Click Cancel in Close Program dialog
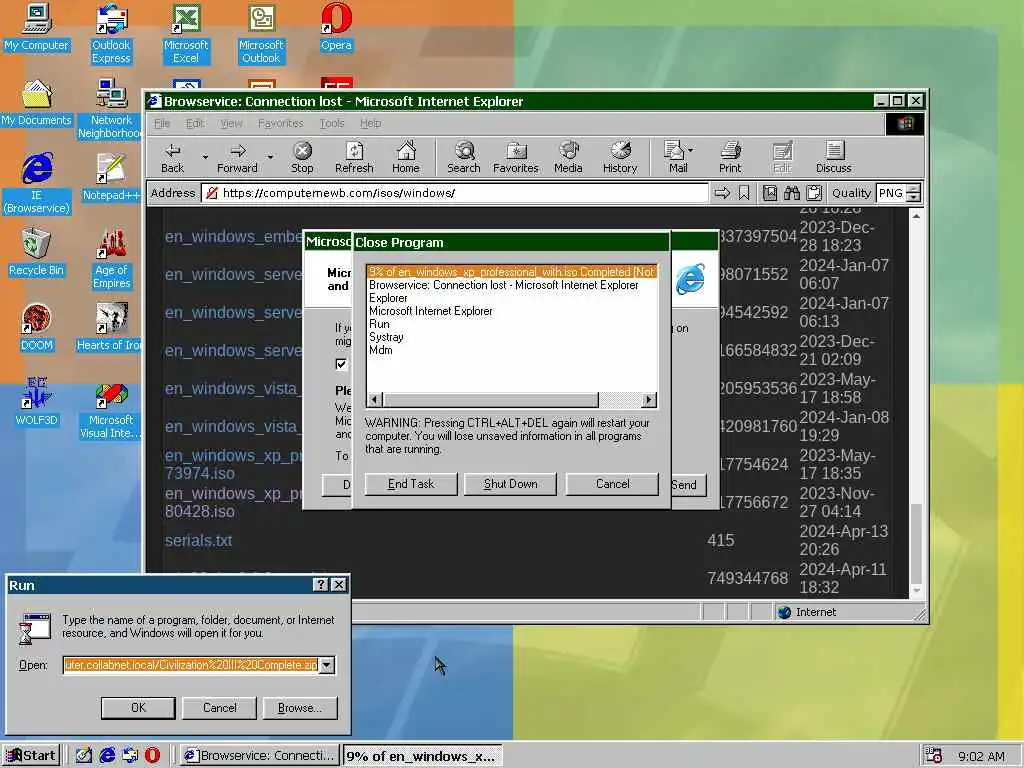 [x=612, y=484]
